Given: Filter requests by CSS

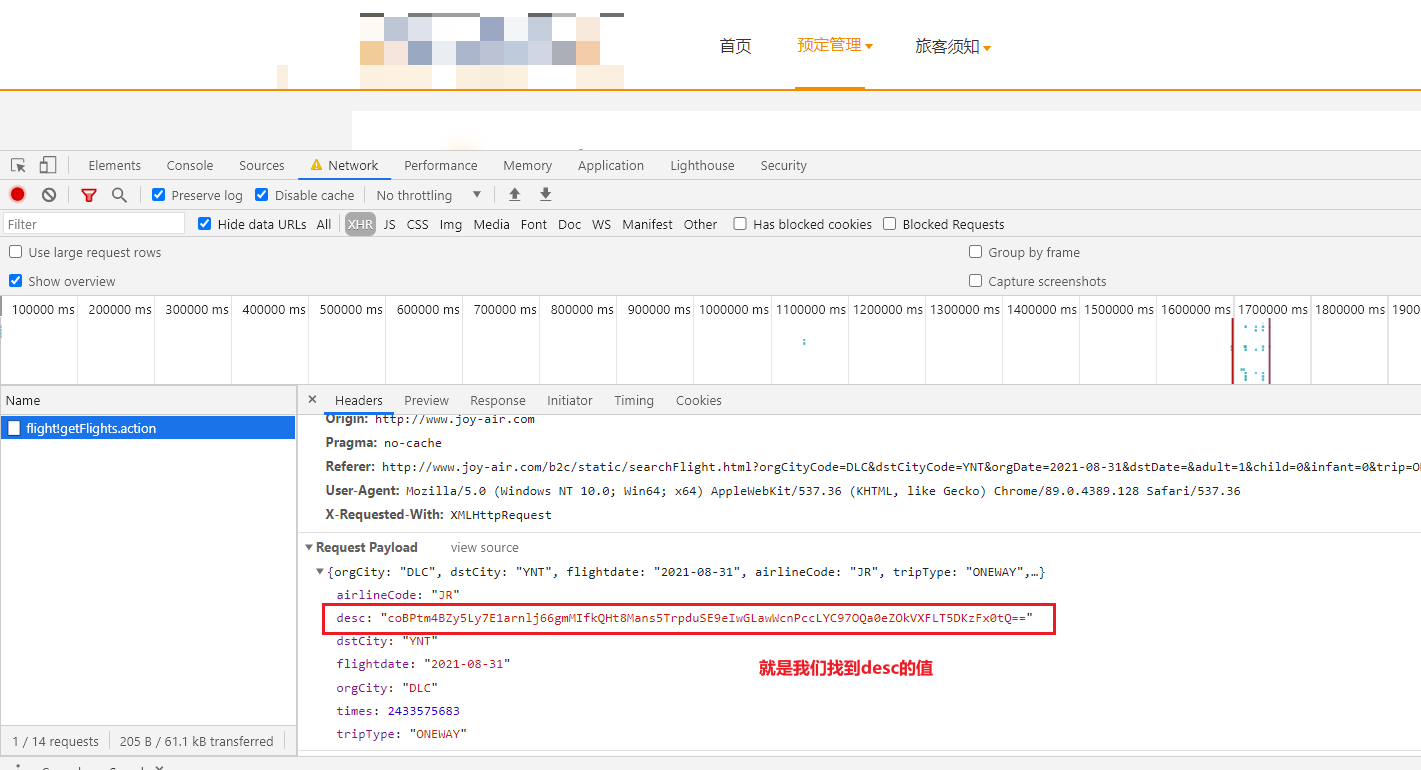Looking at the screenshot, I should [418, 224].
